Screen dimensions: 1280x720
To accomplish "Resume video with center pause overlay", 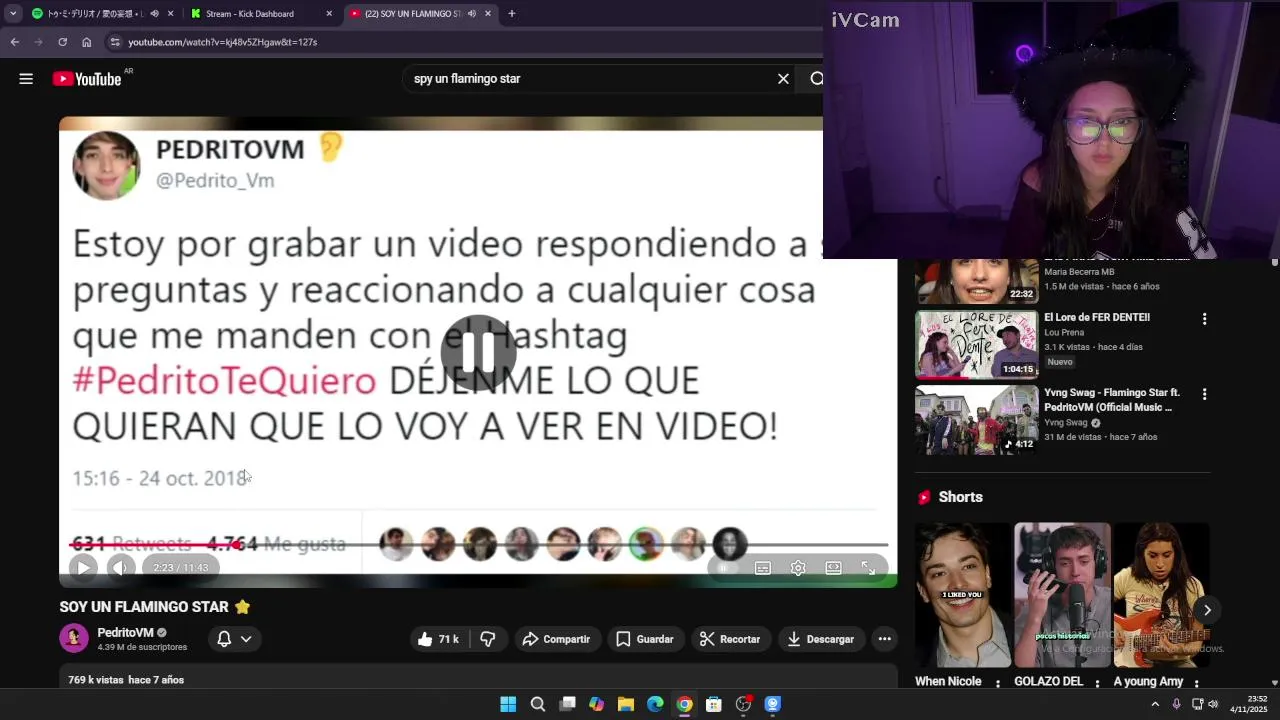I will tap(478, 352).
